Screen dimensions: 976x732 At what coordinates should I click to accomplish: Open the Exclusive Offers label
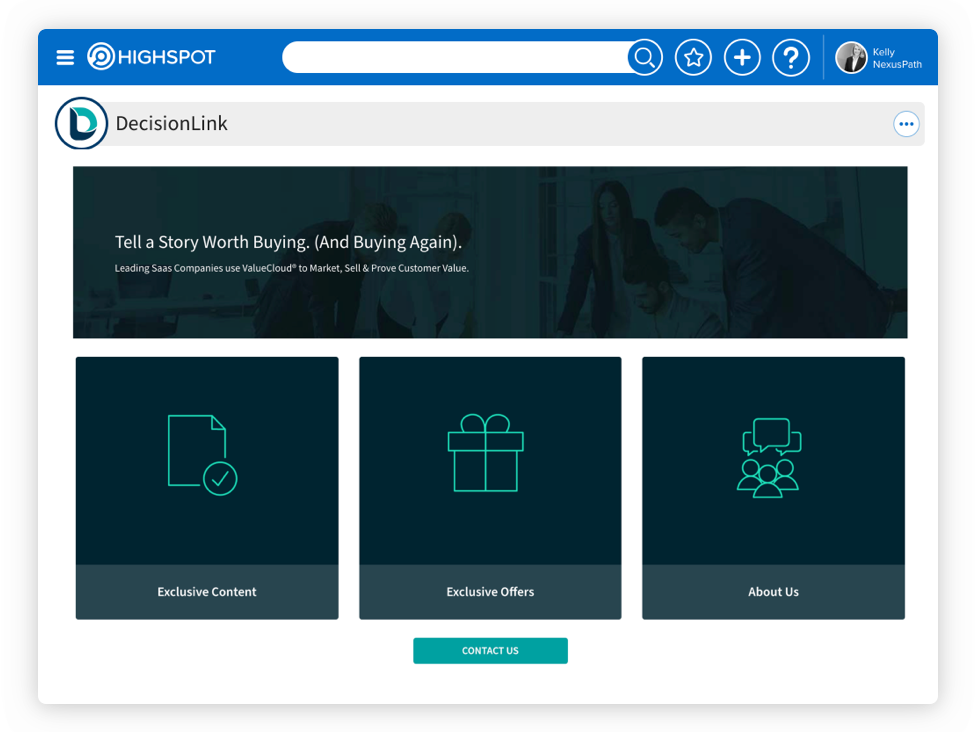(x=490, y=592)
